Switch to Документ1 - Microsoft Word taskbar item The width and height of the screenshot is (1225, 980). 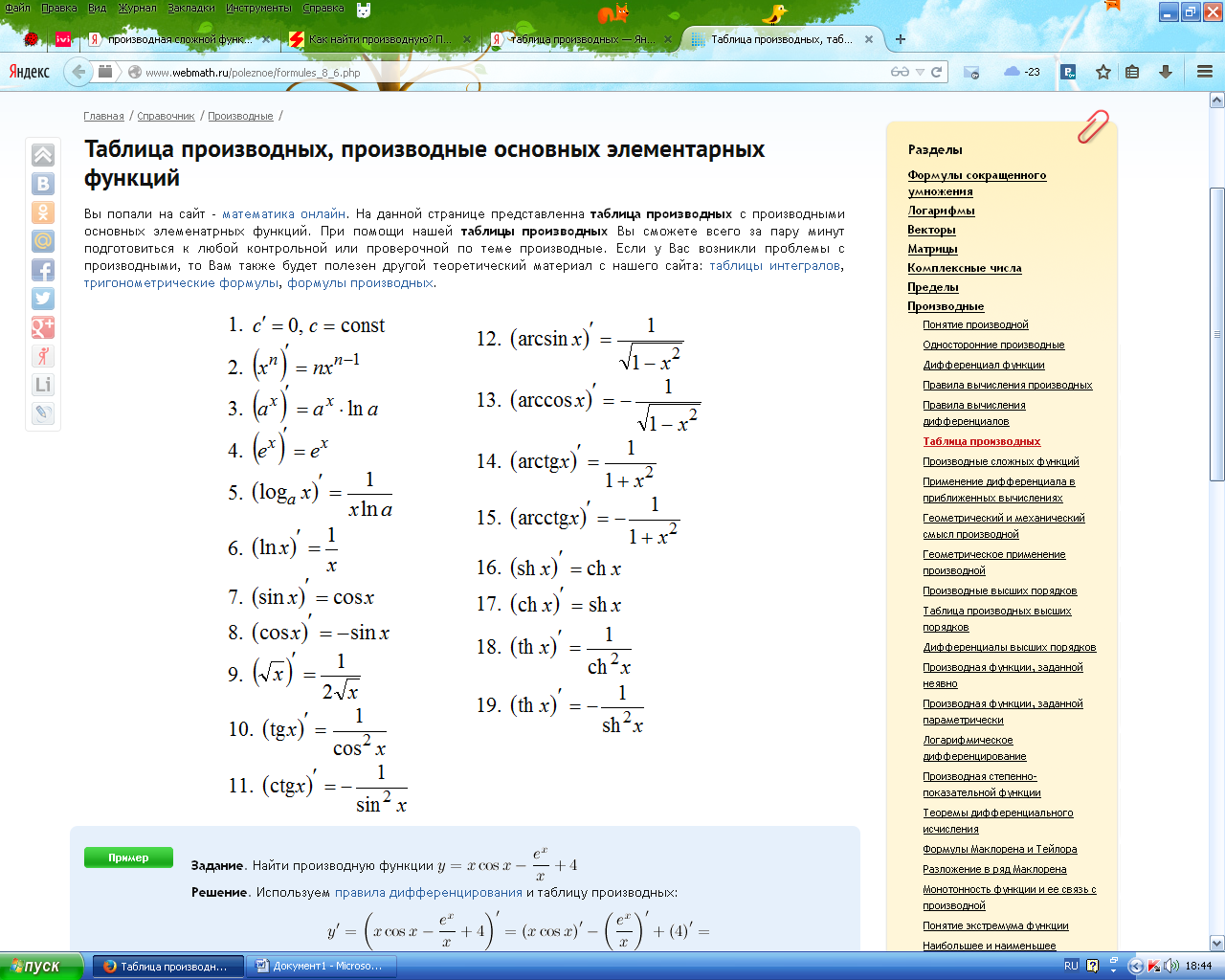pos(320,966)
